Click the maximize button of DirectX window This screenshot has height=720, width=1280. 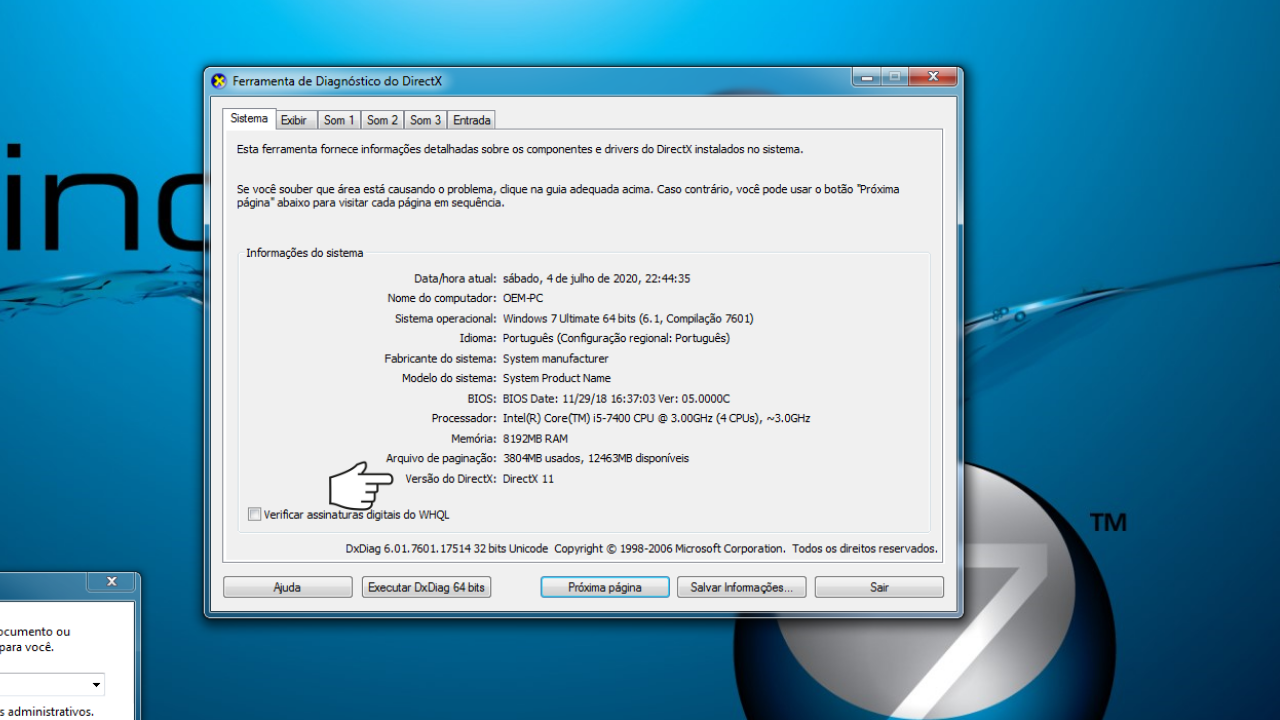894,77
